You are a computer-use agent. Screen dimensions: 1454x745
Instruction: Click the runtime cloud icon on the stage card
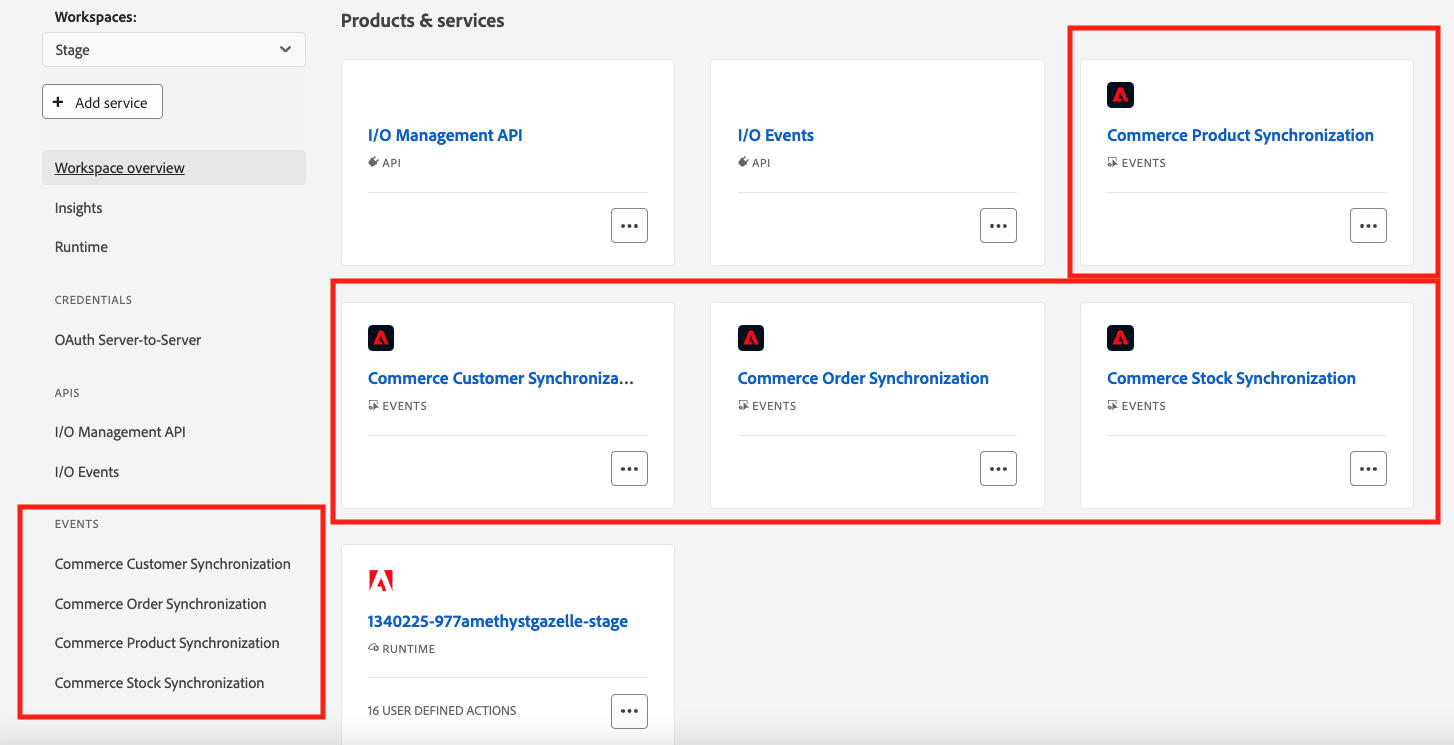coord(373,648)
